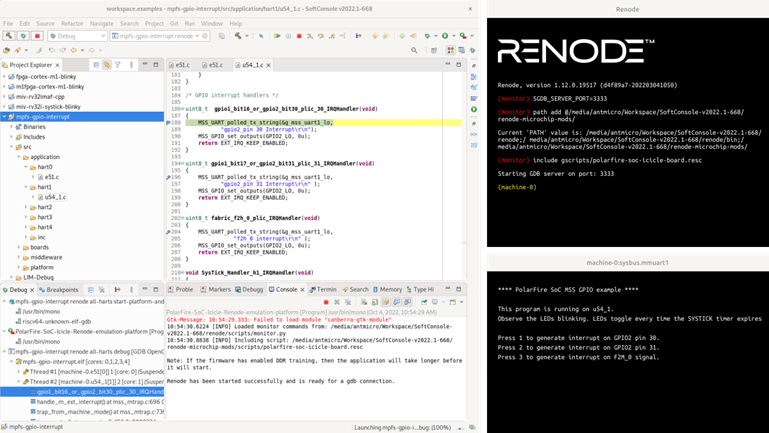Open Project Explorer view menu (three dots)
Screen dimensions: 769x433
tap(131, 65)
